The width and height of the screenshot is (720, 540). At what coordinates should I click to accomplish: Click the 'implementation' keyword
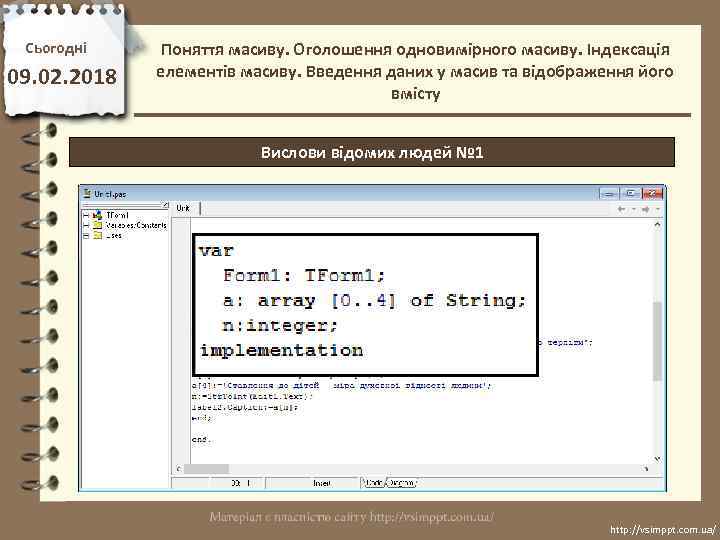coord(281,351)
